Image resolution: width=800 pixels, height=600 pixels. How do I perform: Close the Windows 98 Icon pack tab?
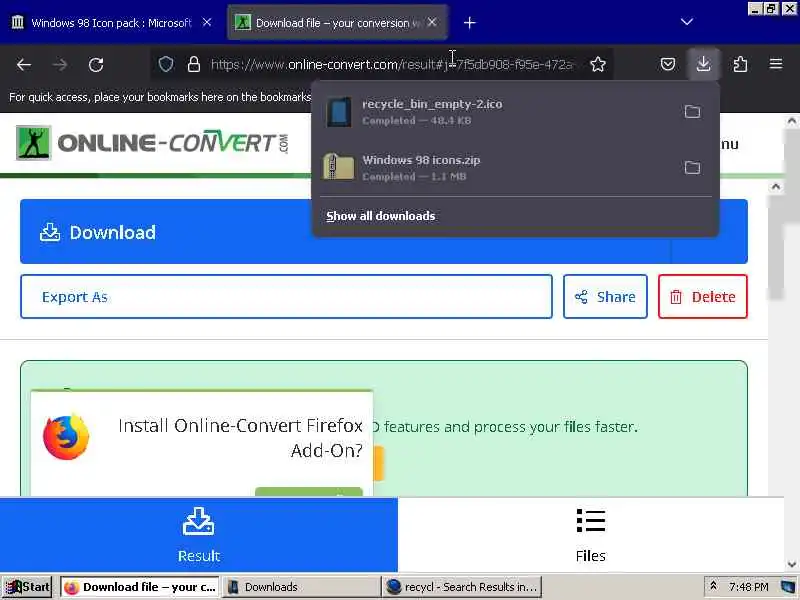point(207,22)
